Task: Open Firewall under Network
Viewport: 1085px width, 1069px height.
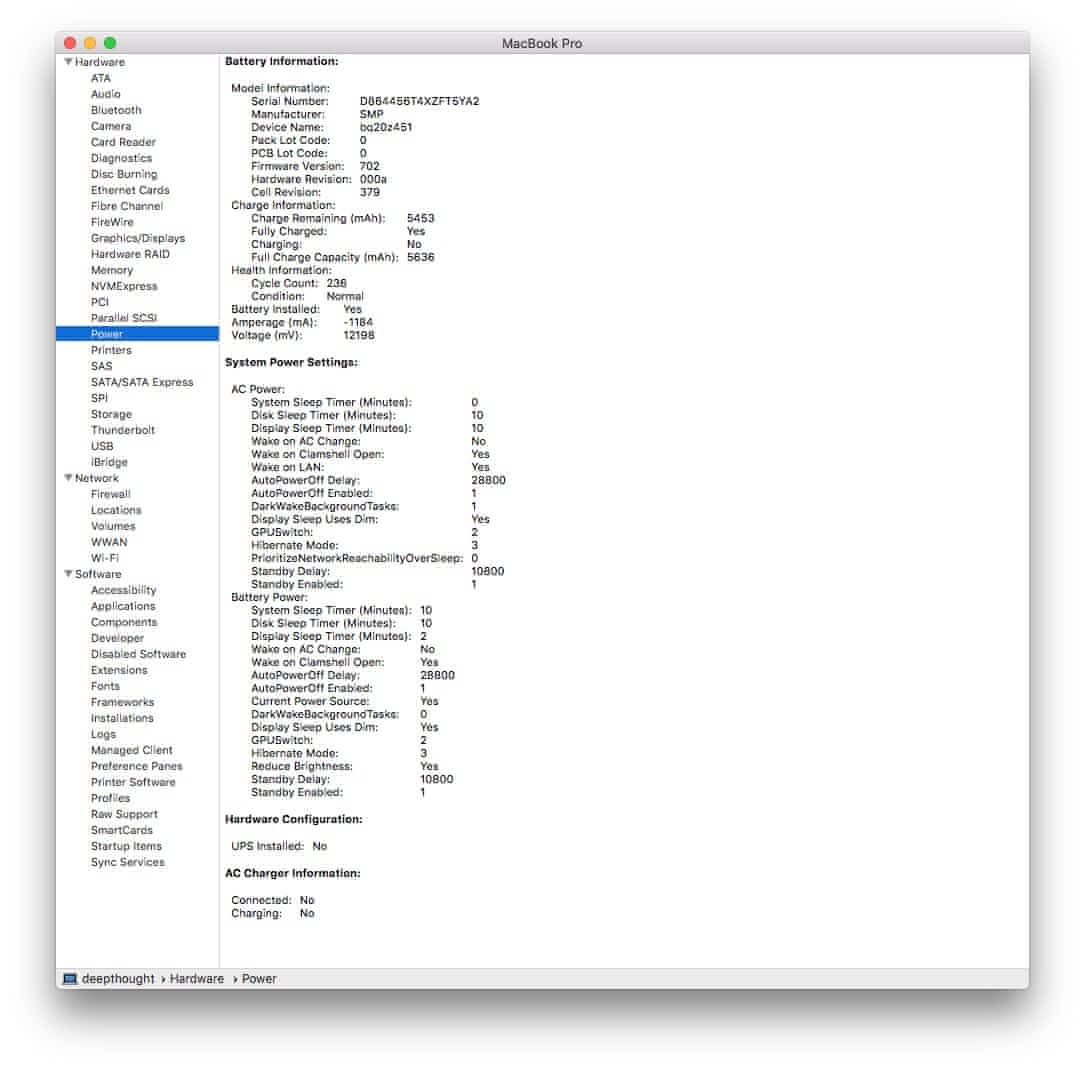Action: [x=110, y=494]
